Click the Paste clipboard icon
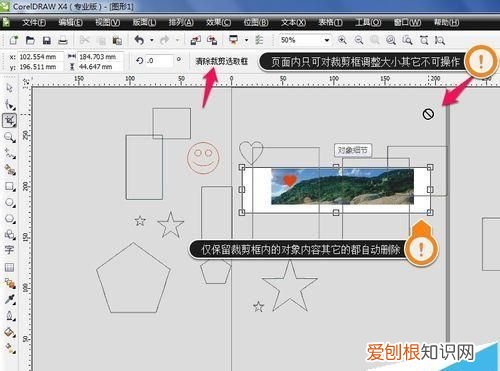The width and height of the screenshot is (500, 371). coord(117,41)
